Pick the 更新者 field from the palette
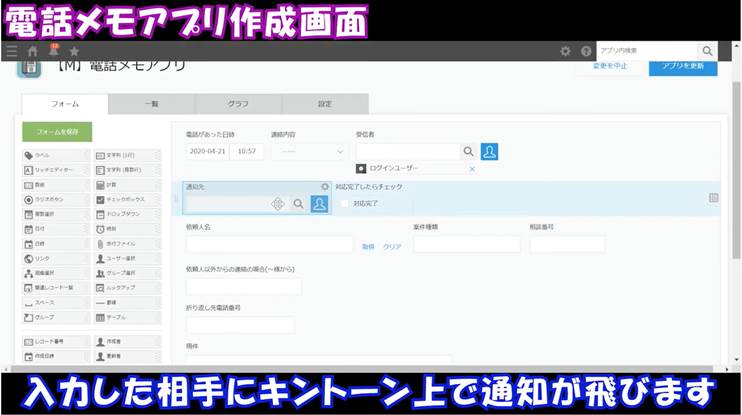Viewport: 742px width, 415px height. (127, 356)
